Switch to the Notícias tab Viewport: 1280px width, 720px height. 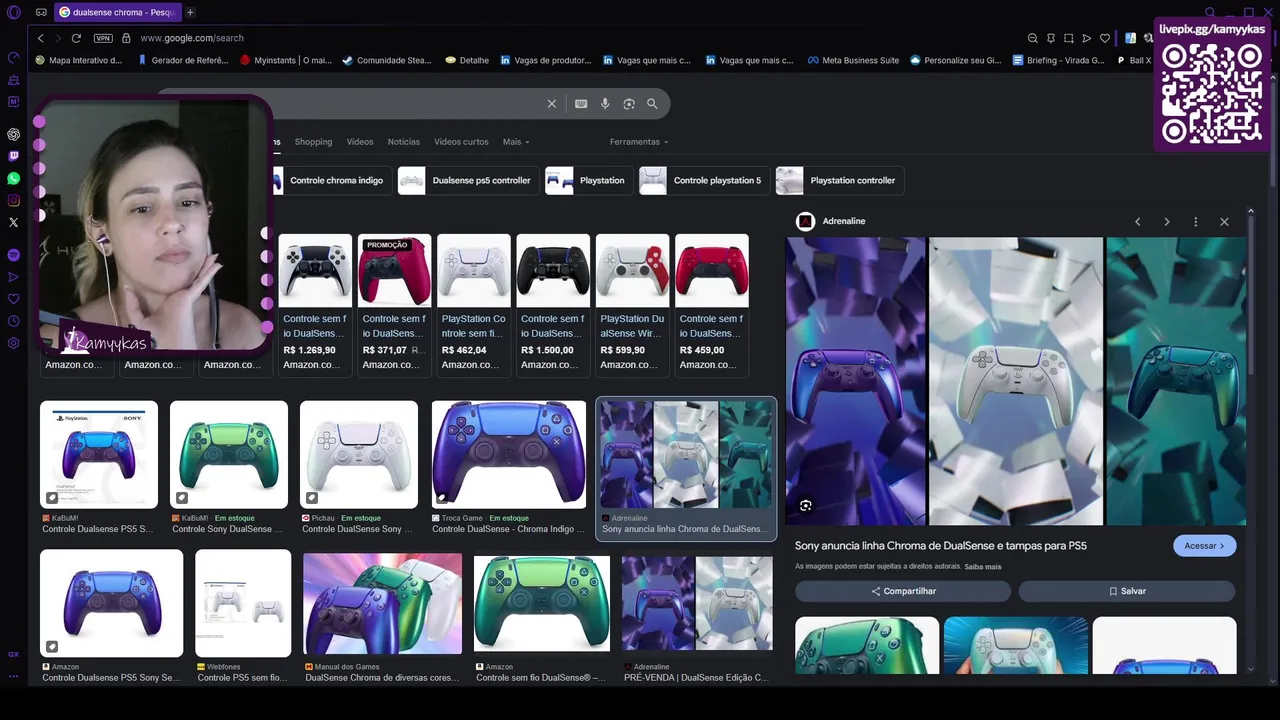coord(404,142)
